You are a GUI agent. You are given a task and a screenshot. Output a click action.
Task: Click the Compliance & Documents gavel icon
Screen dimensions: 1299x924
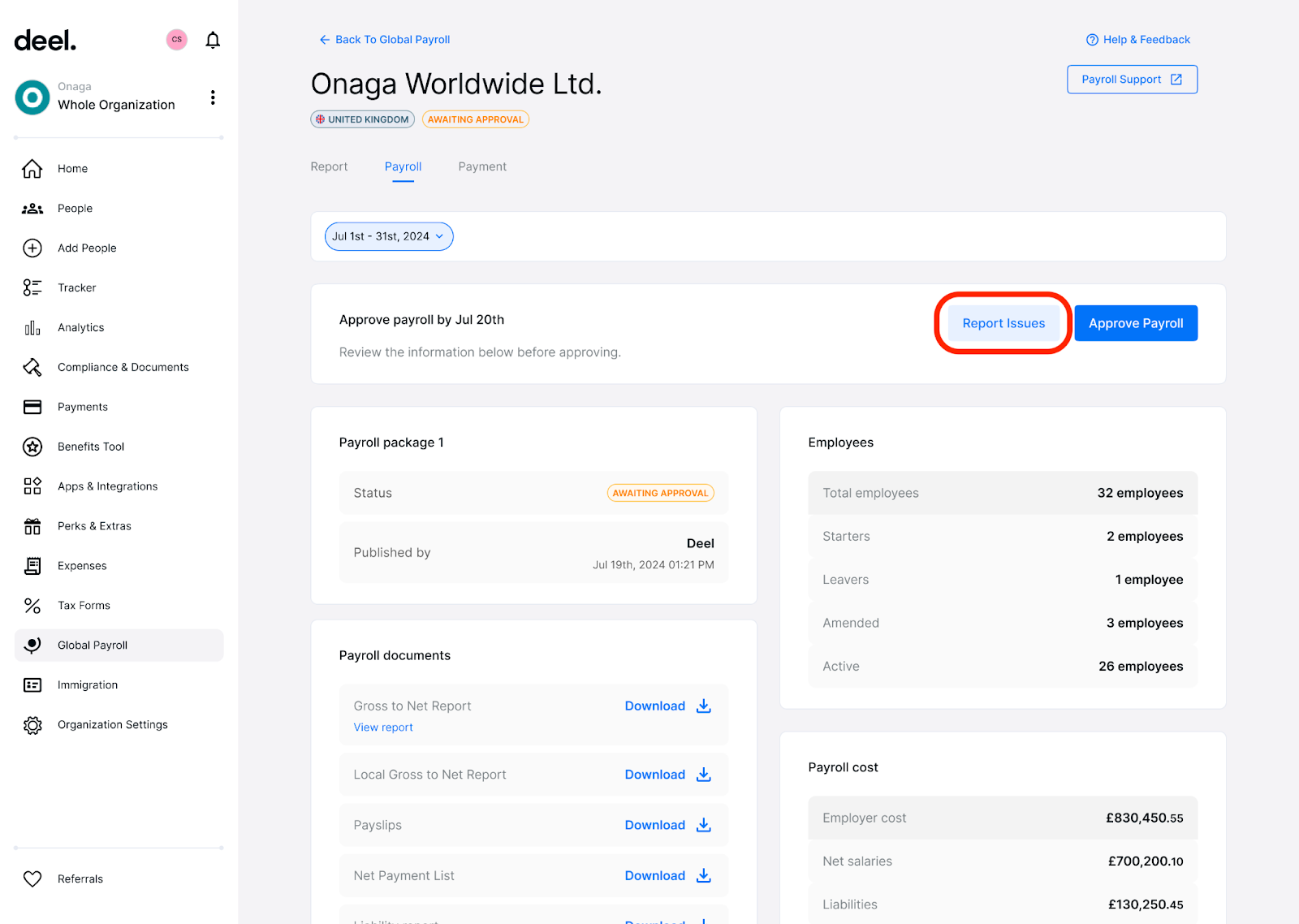[x=32, y=367]
